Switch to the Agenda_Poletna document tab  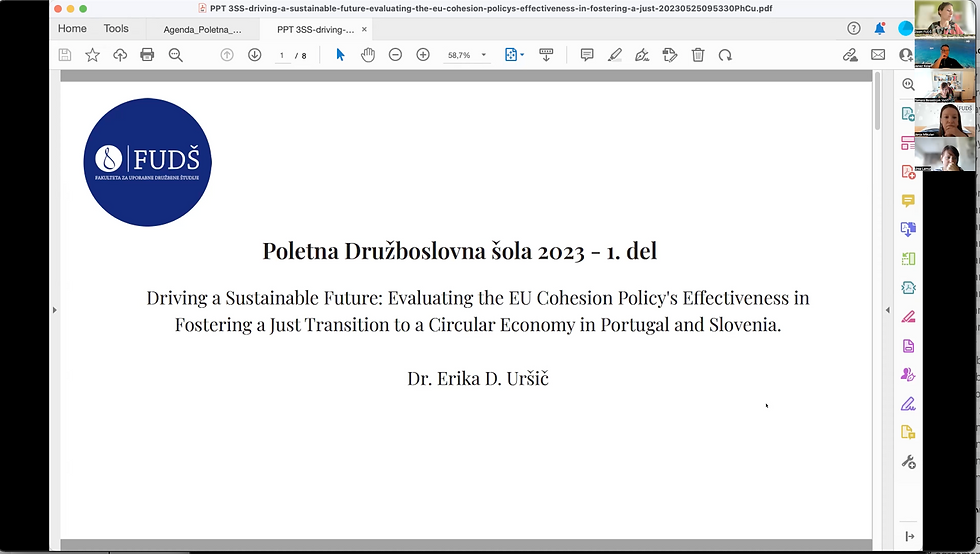(202, 29)
